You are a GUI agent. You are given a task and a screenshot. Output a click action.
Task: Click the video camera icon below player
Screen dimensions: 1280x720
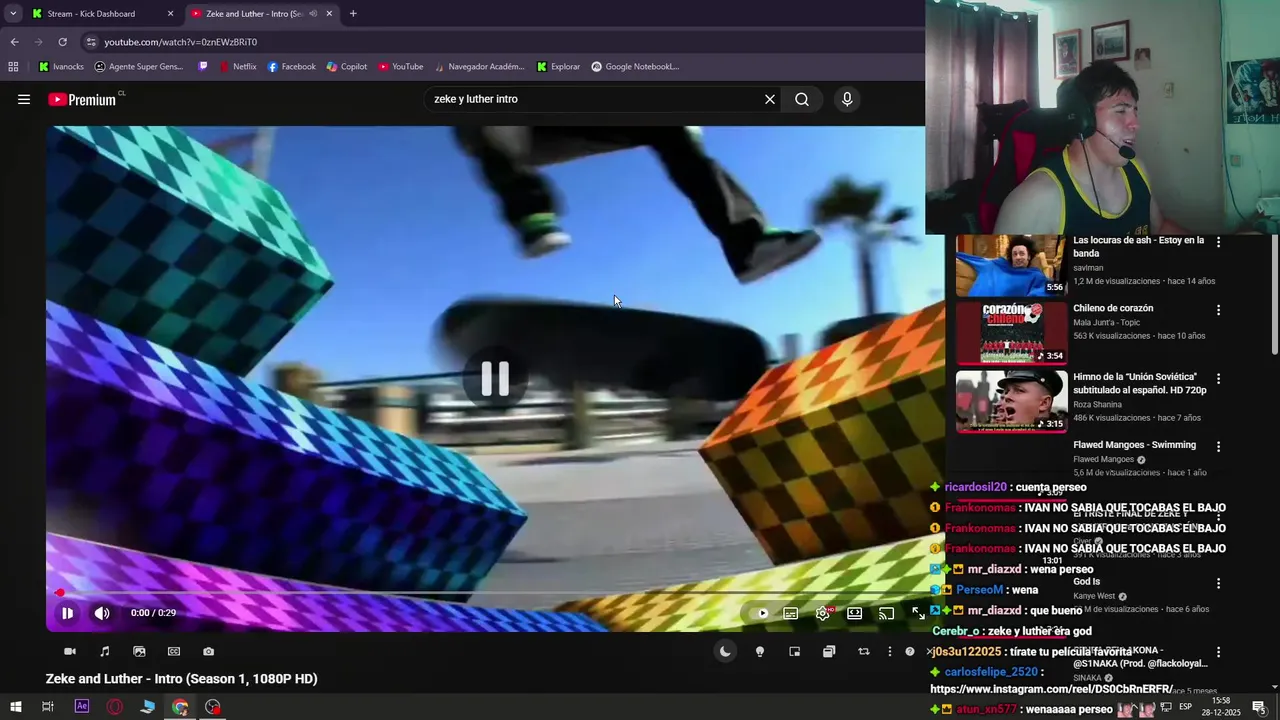pyautogui.click(x=70, y=651)
